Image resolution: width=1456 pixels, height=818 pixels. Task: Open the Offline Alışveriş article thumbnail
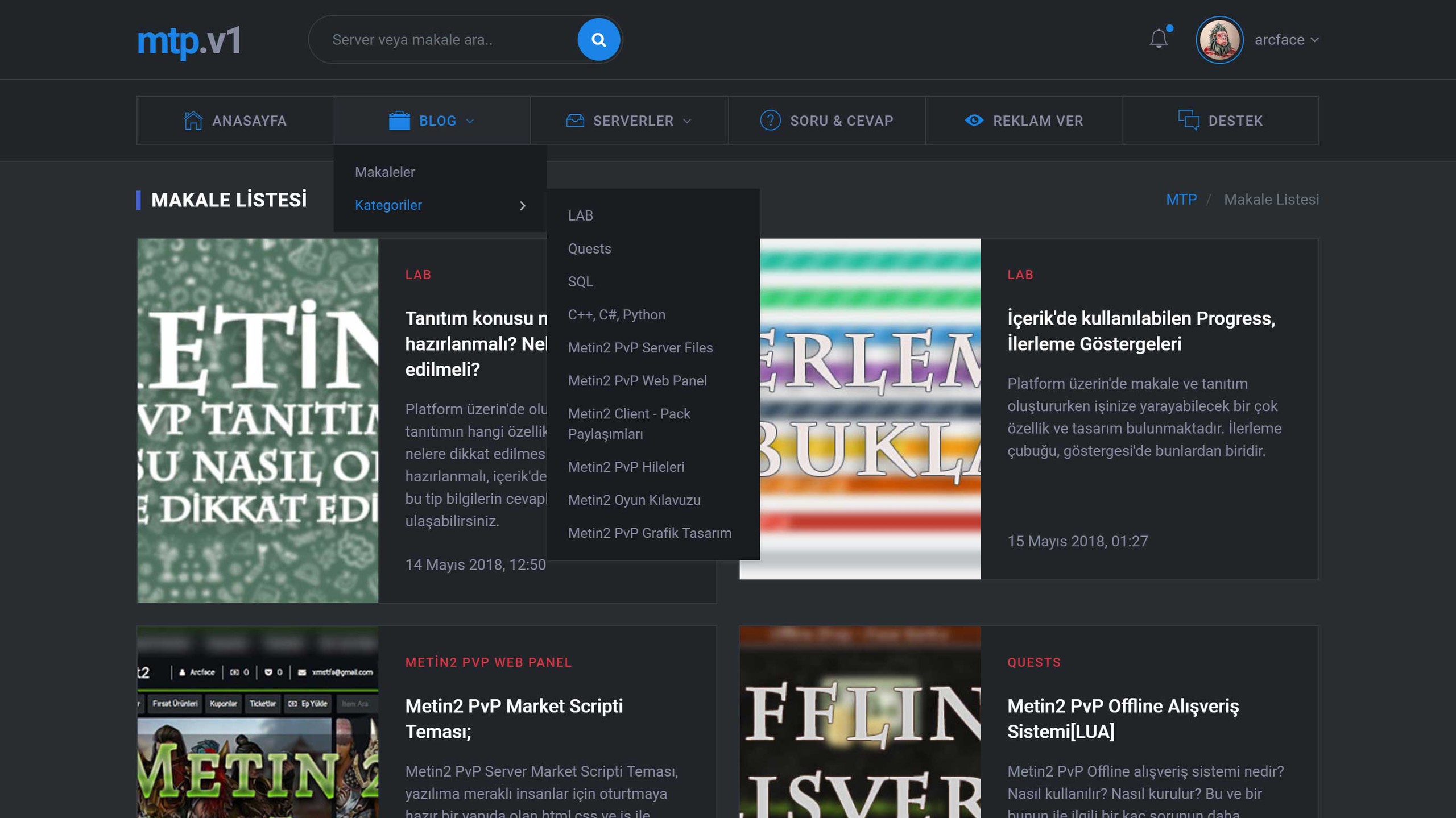(860, 722)
